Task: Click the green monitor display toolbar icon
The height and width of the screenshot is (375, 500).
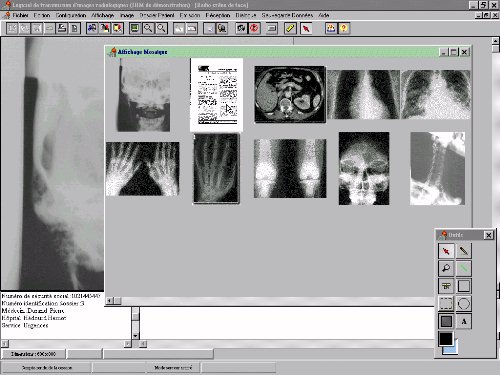Action: pos(135,28)
